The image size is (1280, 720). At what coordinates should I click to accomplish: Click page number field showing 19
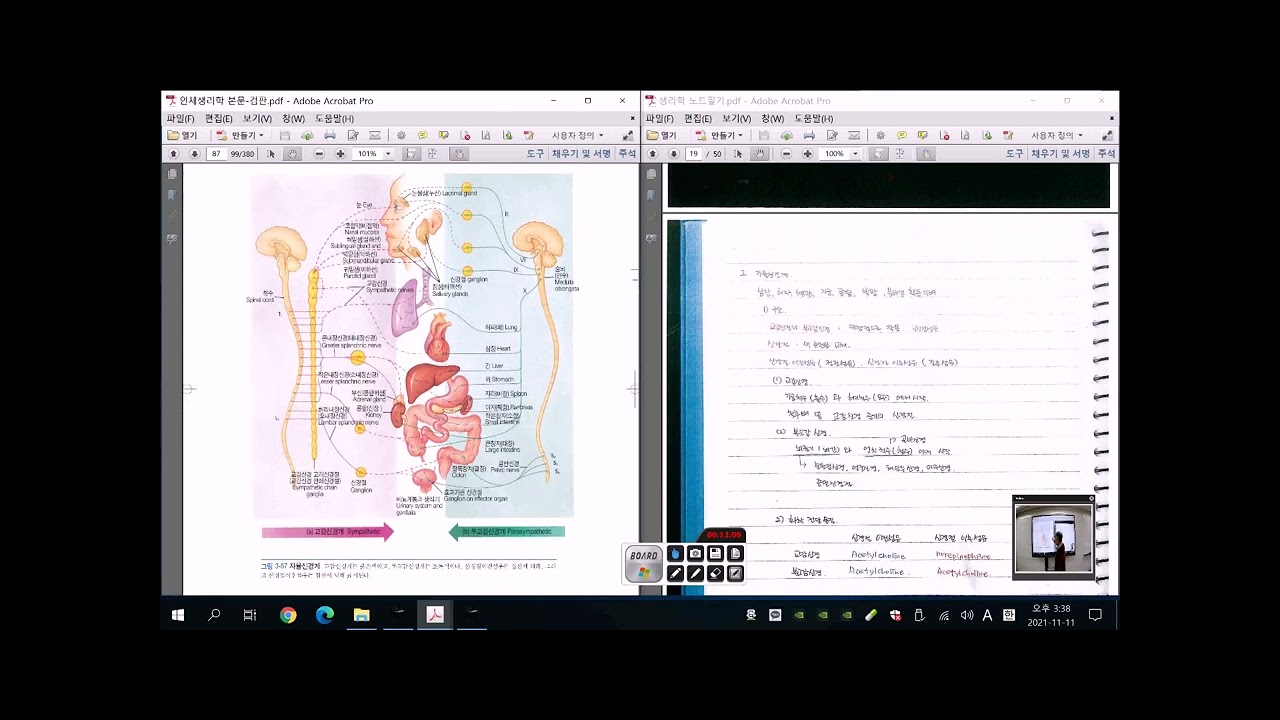[694, 154]
